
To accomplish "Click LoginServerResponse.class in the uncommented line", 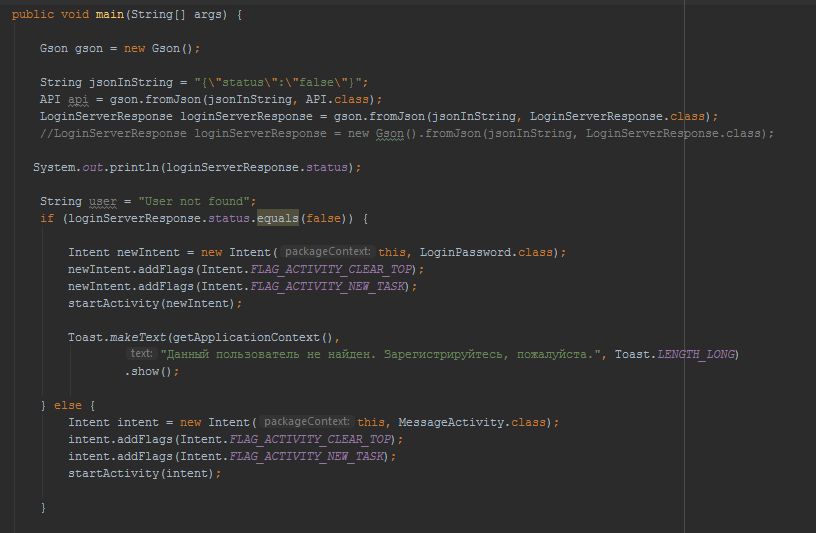I will (x=617, y=116).
